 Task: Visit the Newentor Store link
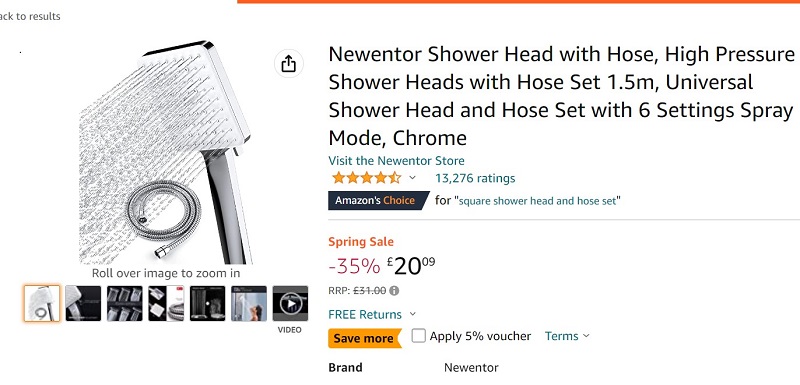pyautogui.click(x=396, y=161)
